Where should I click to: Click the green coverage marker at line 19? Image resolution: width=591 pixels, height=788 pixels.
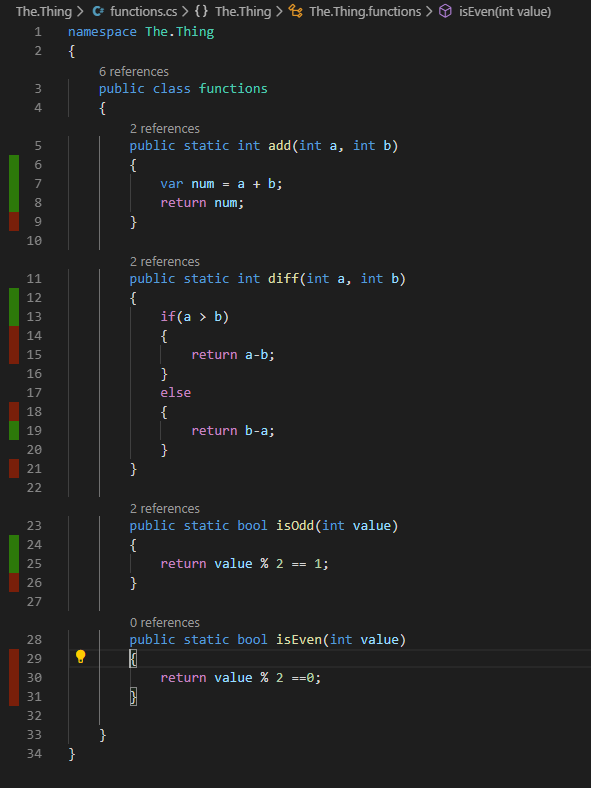click(14, 431)
